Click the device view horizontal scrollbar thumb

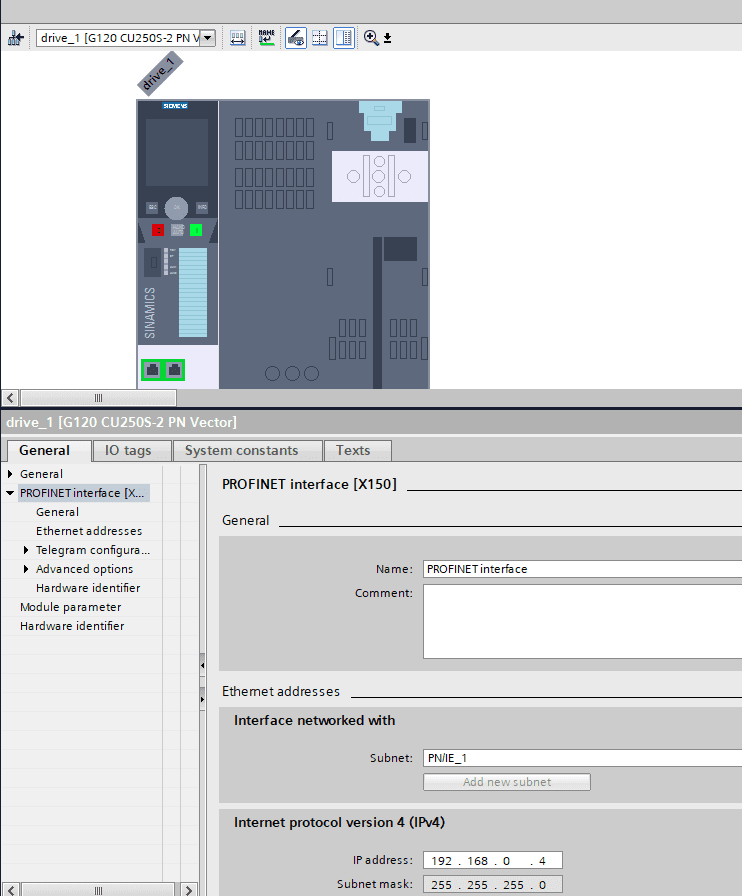pos(98,398)
